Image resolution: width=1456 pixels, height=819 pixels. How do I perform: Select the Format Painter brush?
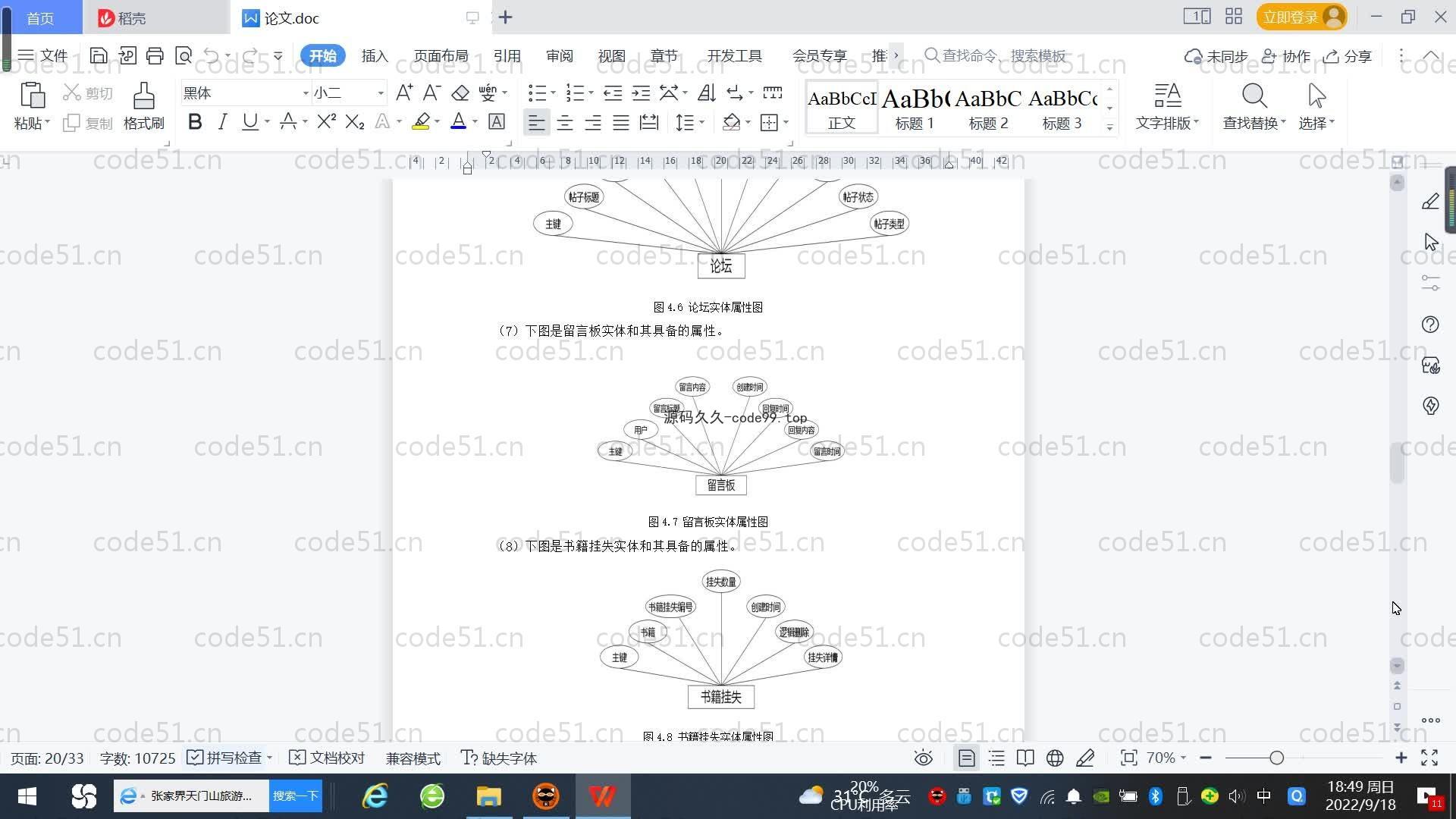pyautogui.click(x=144, y=96)
